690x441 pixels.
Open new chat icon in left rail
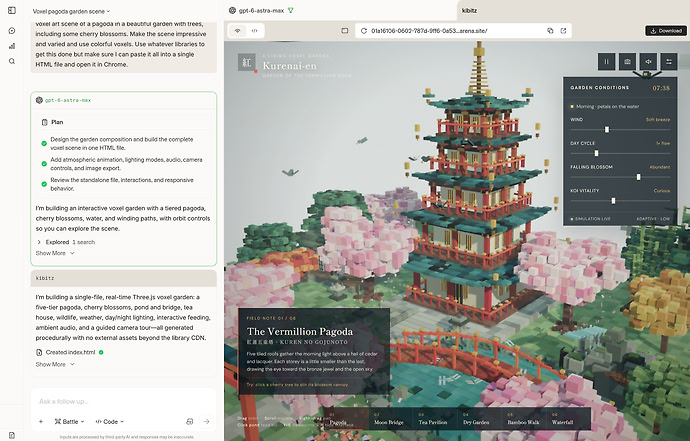pos(12,30)
